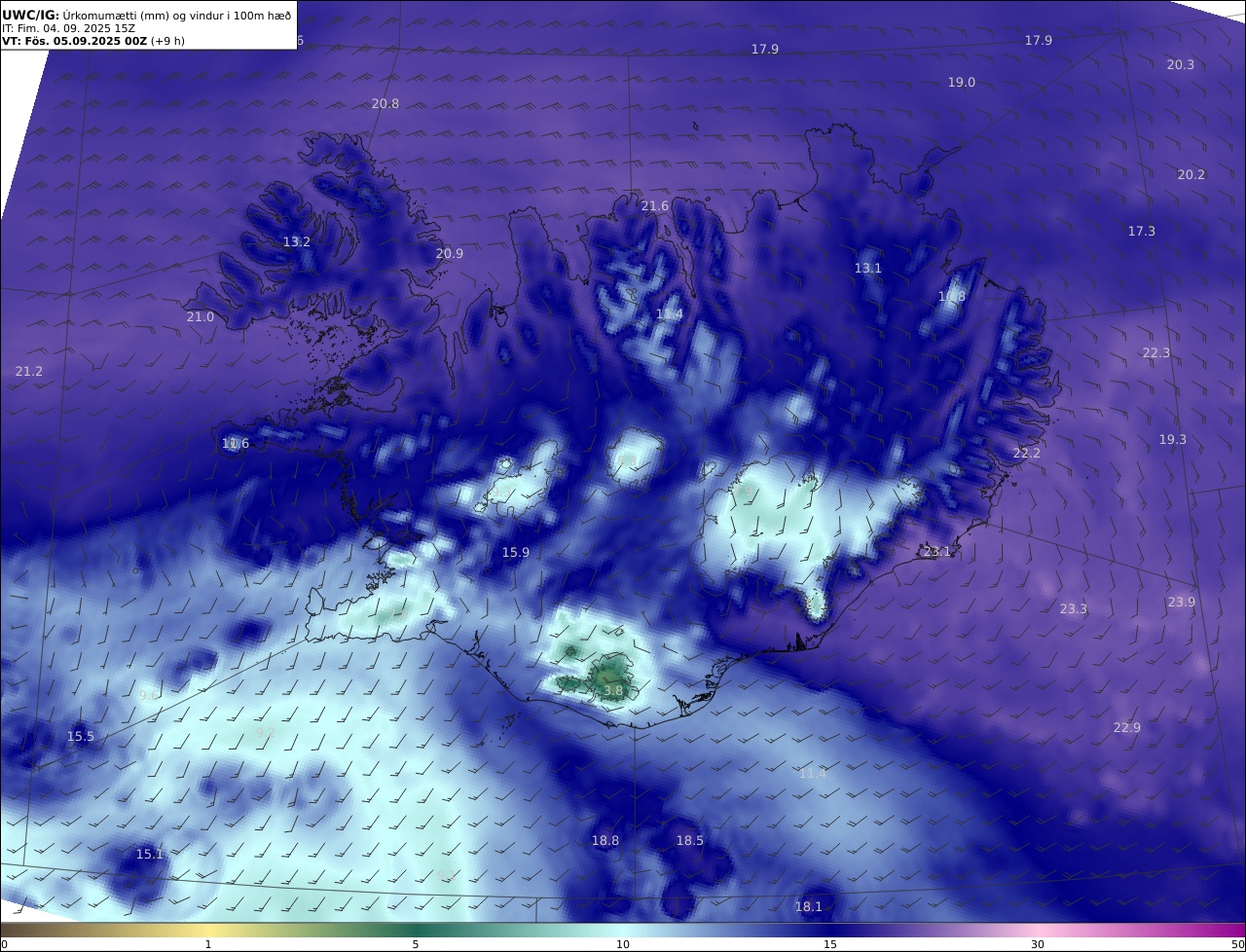Click the 18.5 value on the map
This screenshot has width=1246, height=952.
tap(690, 840)
